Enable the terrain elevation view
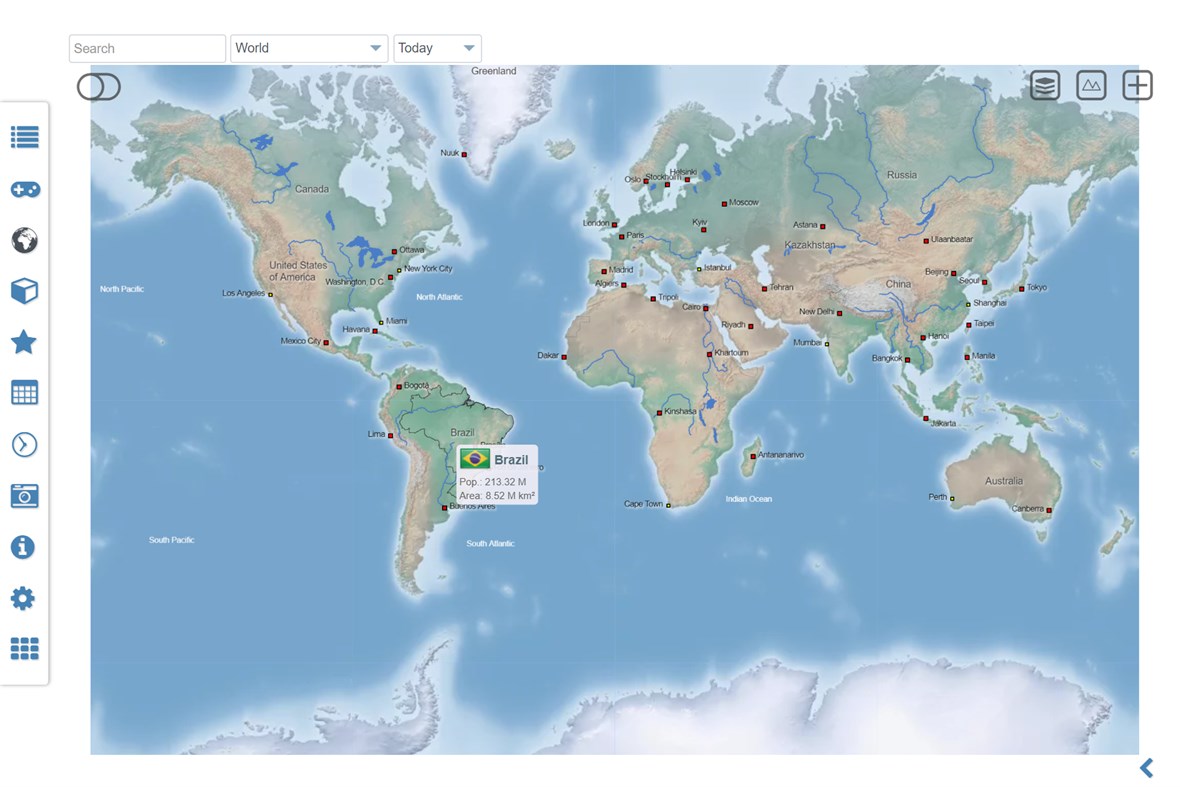This screenshot has width=1180, height=787. pyautogui.click(x=1090, y=85)
